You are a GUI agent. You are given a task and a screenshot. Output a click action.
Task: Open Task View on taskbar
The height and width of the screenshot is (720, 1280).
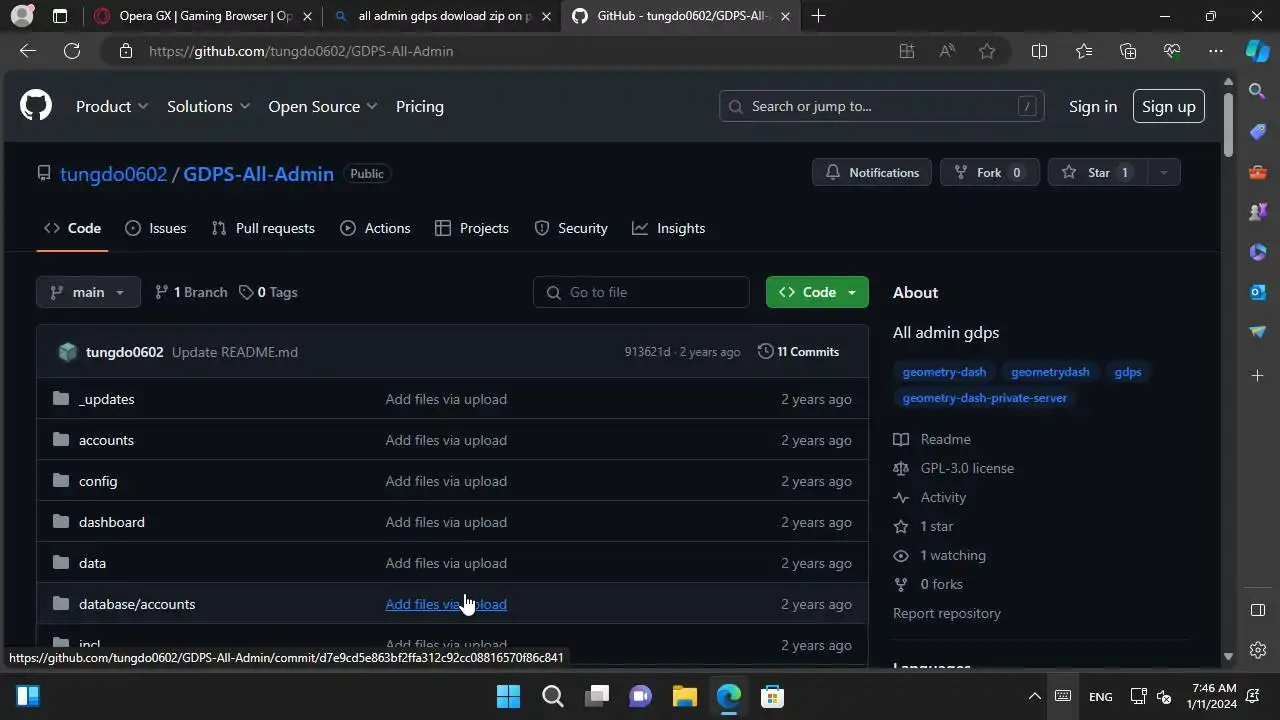pyautogui.click(x=596, y=696)
